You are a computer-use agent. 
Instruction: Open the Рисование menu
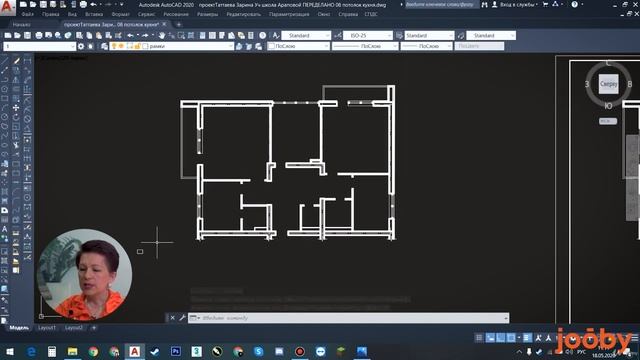click(x=176, y=14)
